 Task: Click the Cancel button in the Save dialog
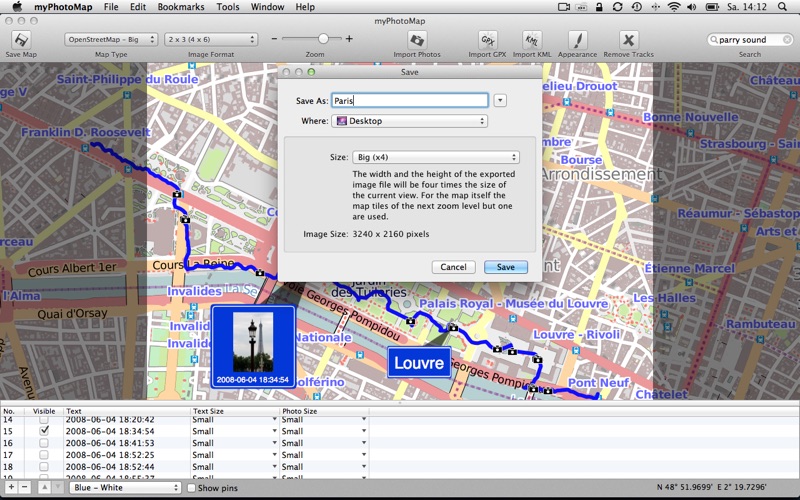point(453,267)
